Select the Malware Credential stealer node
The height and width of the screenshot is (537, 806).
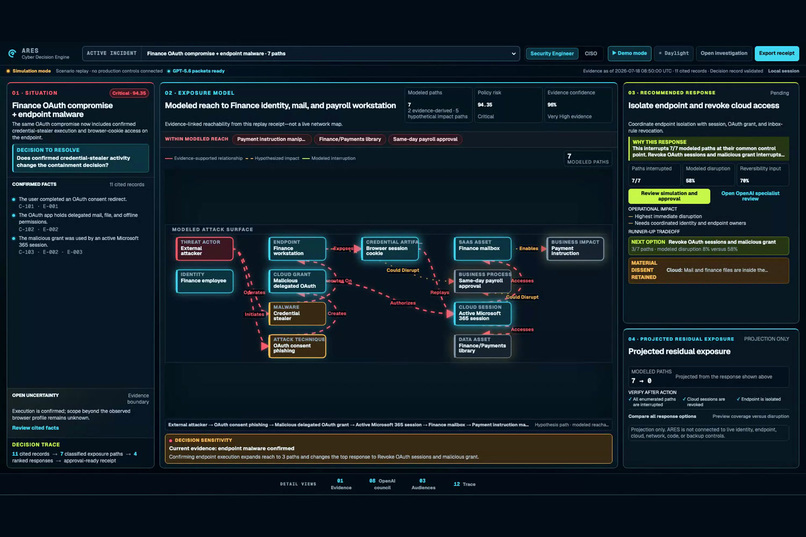297,313
